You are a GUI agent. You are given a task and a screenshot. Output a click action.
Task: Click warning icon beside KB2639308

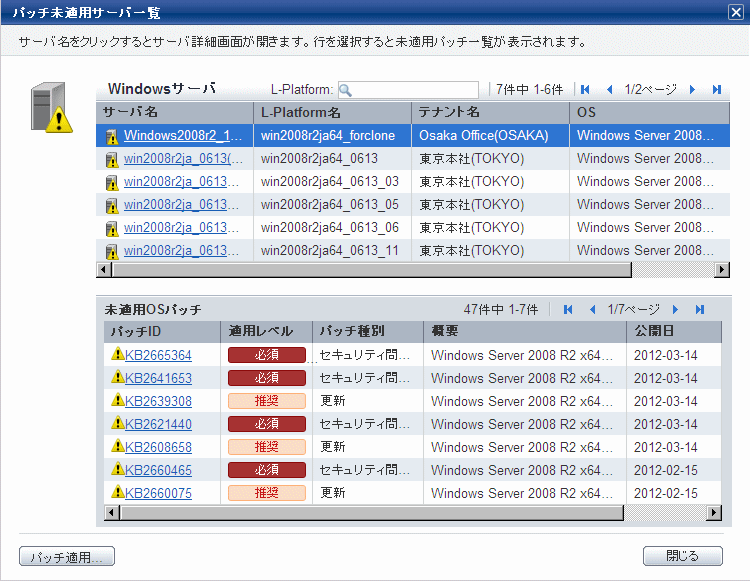[117, 400]
